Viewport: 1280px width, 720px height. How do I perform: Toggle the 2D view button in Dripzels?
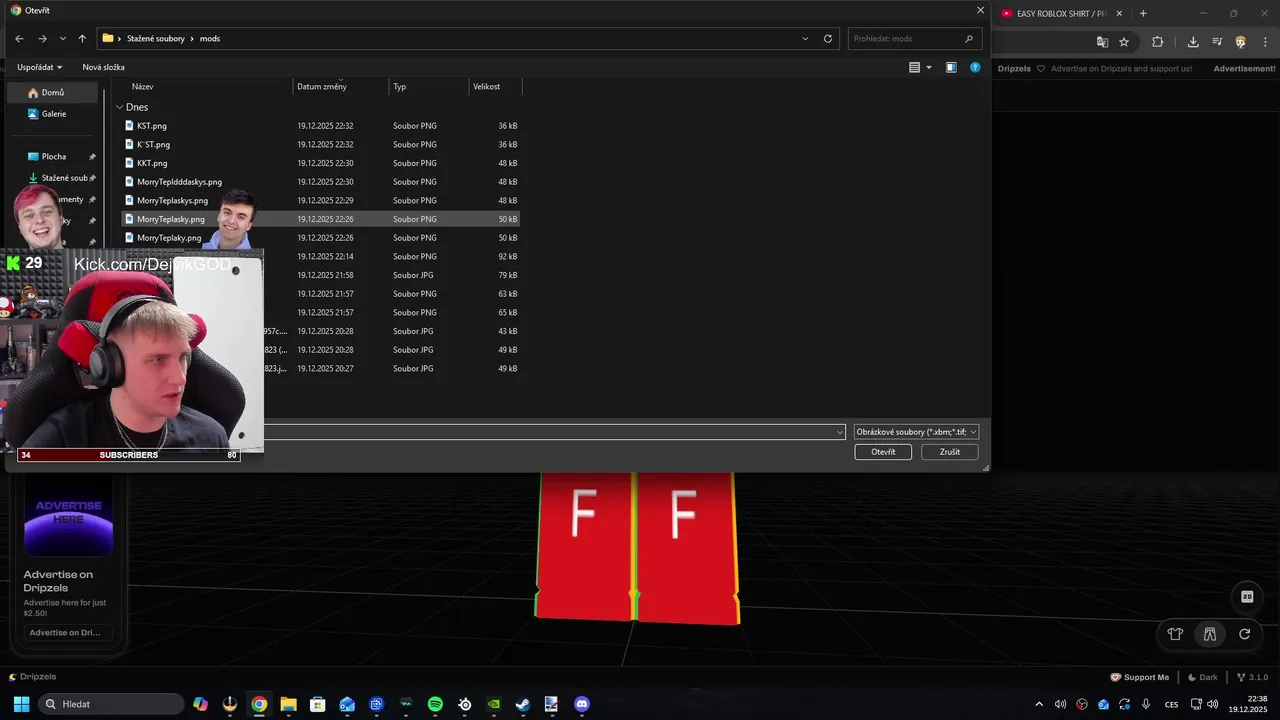click(1247, 597)
